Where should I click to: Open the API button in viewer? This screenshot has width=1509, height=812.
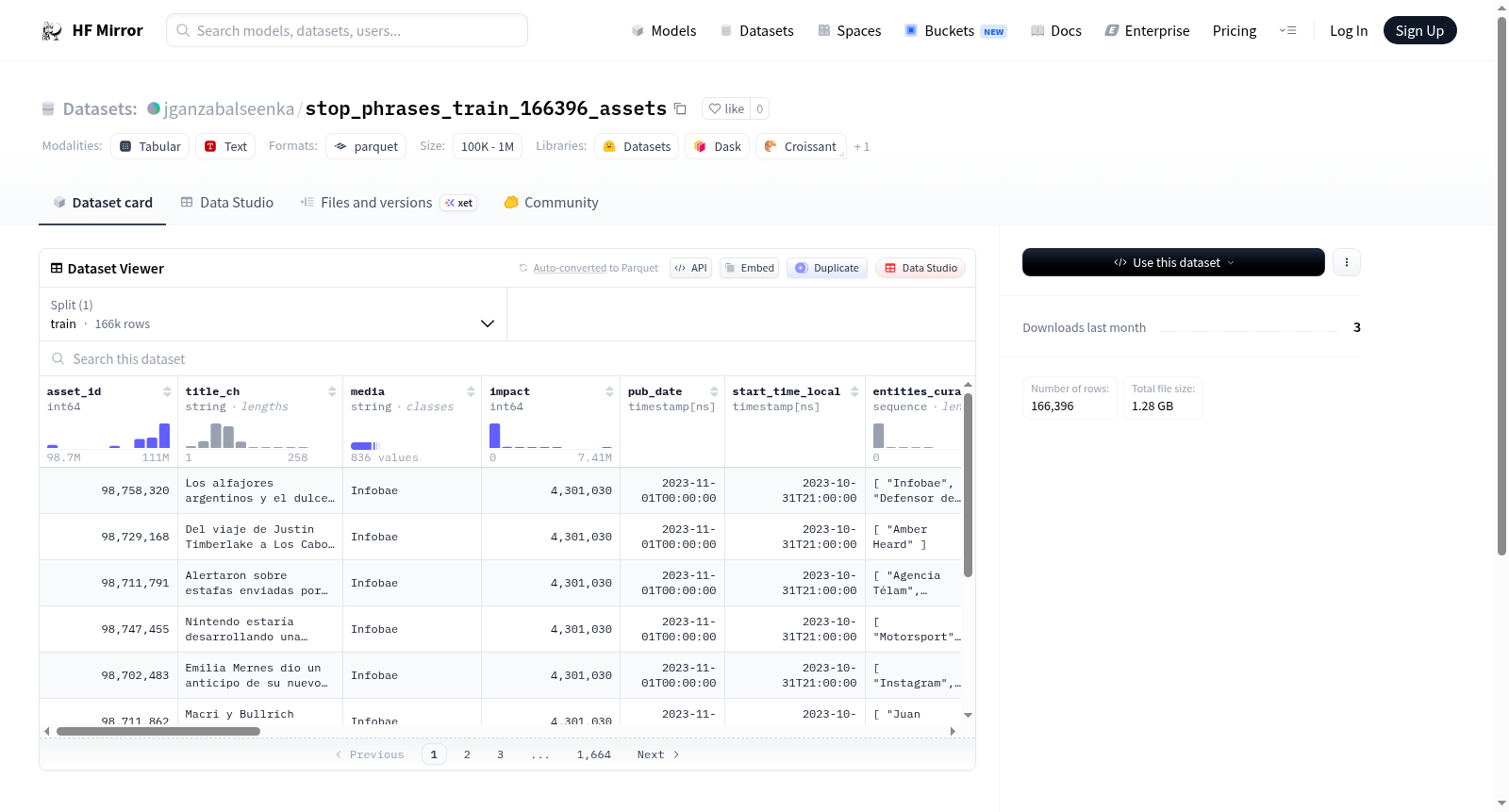(x=690, y=268)
